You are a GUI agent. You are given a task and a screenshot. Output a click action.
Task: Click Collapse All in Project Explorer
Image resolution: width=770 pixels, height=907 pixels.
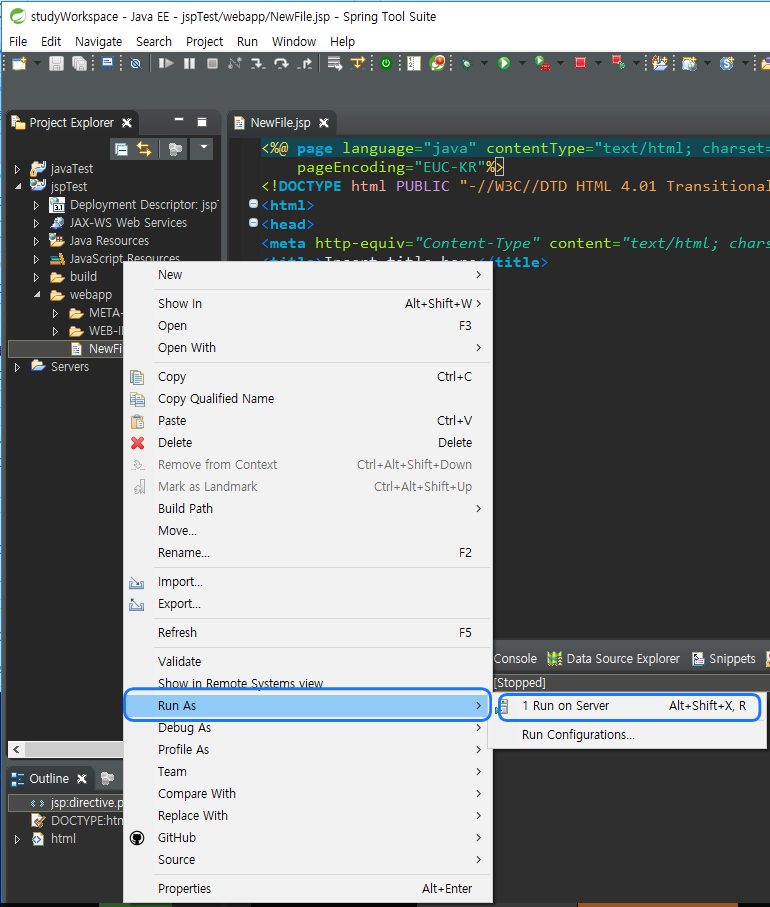[121, 149]
